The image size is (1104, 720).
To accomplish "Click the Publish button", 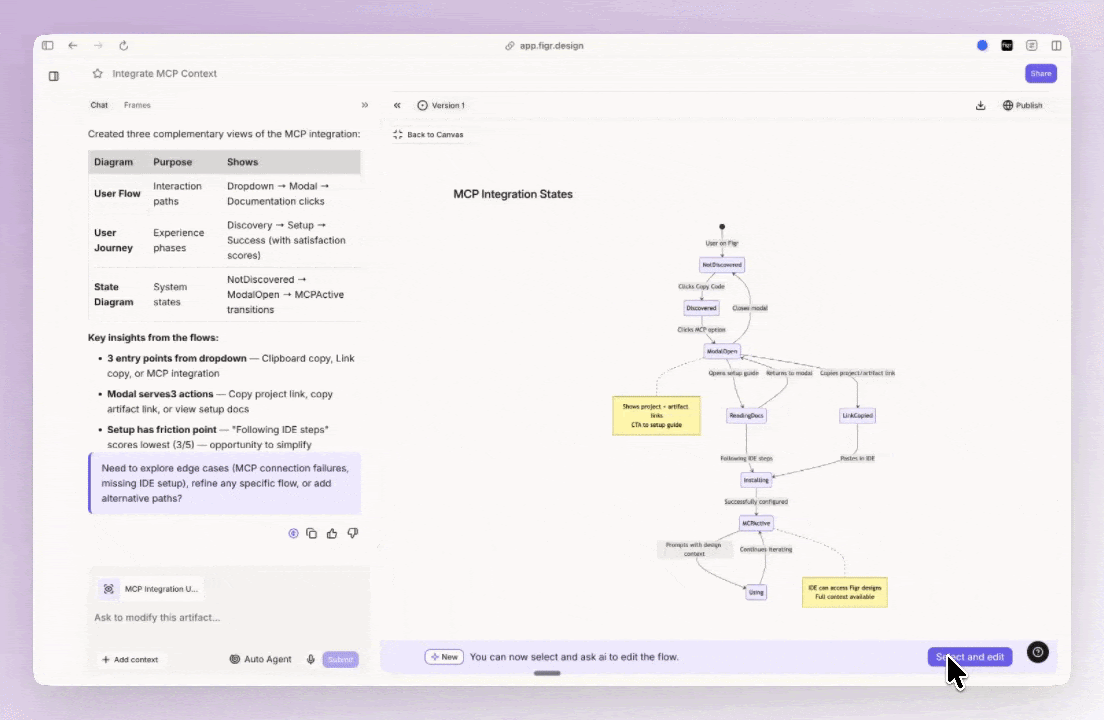I will pyautogui.click(x=1022, y=105).
